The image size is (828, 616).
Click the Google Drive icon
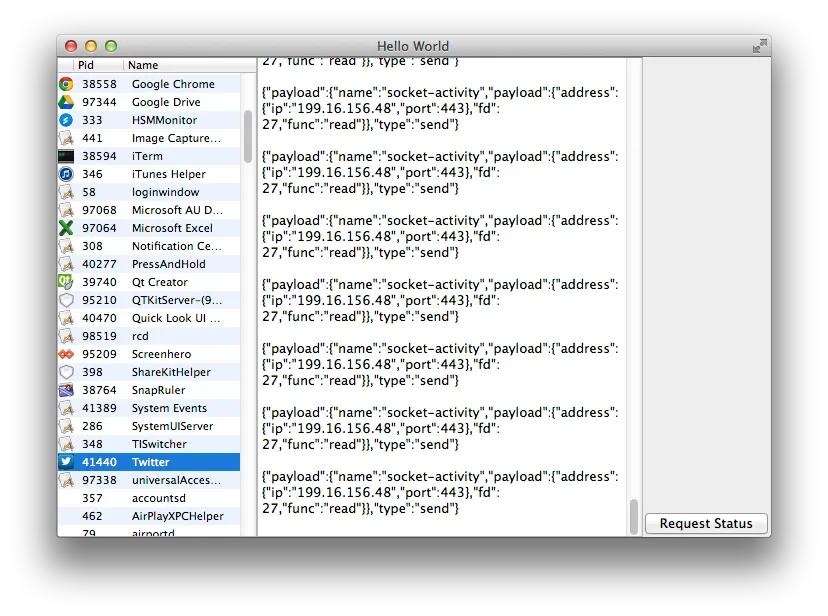pyautogui.click(x=66, y=102)
